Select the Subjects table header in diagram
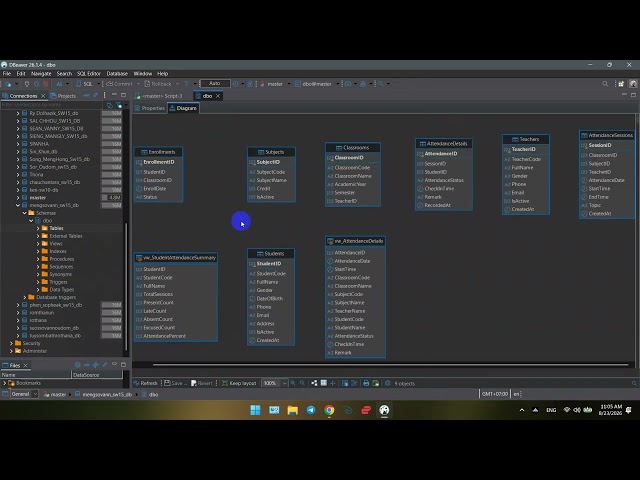The width and height of the screenshot is (640, 480). (271, 152)
